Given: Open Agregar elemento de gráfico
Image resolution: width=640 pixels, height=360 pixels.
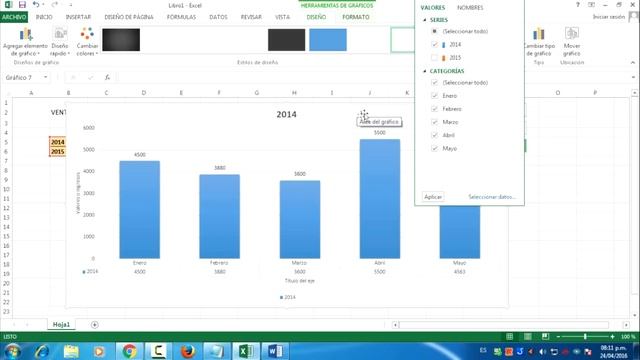Looking at the screenshot, I should click(x=25, y=42).
